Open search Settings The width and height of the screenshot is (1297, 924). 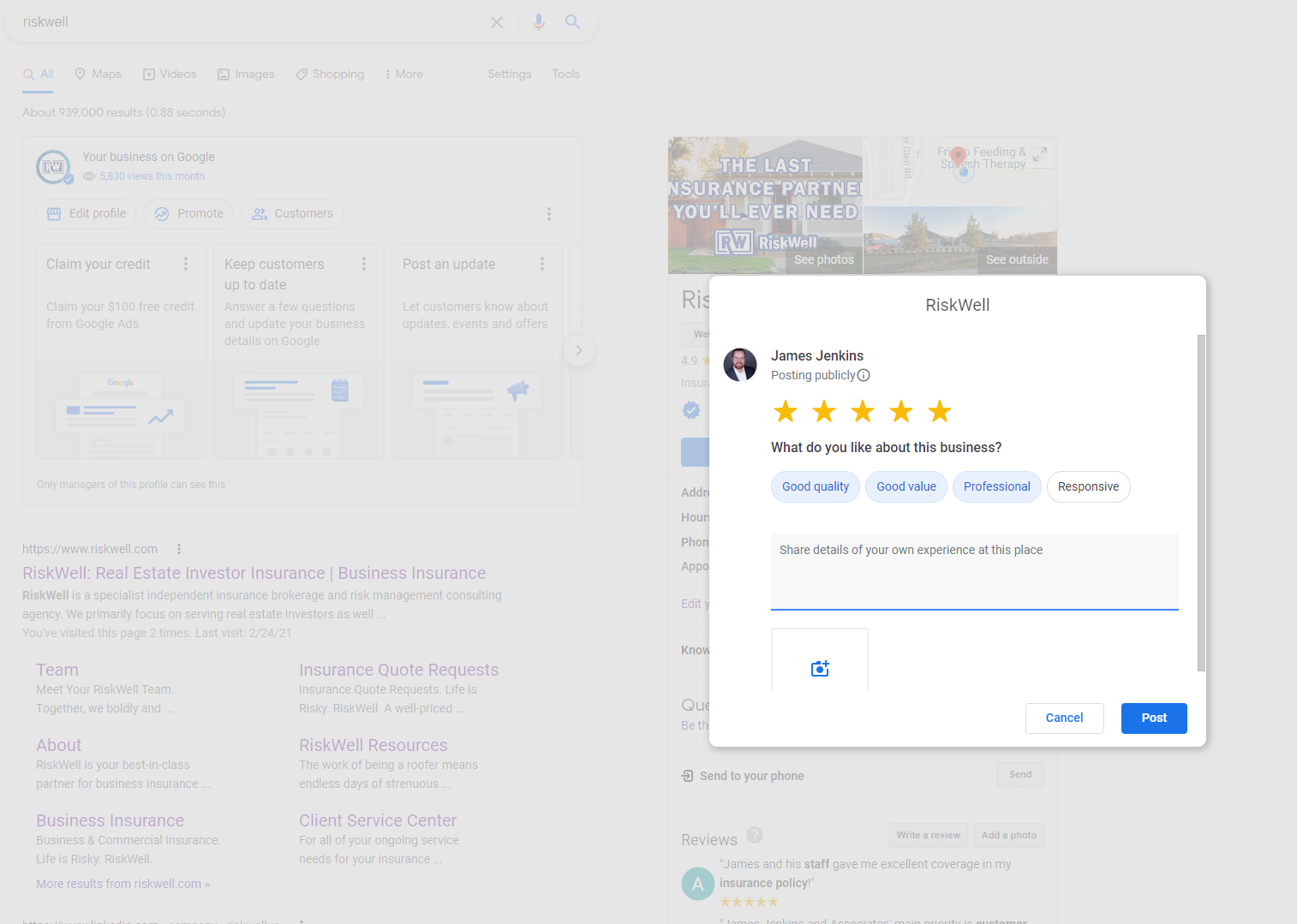tap(510, 75)
